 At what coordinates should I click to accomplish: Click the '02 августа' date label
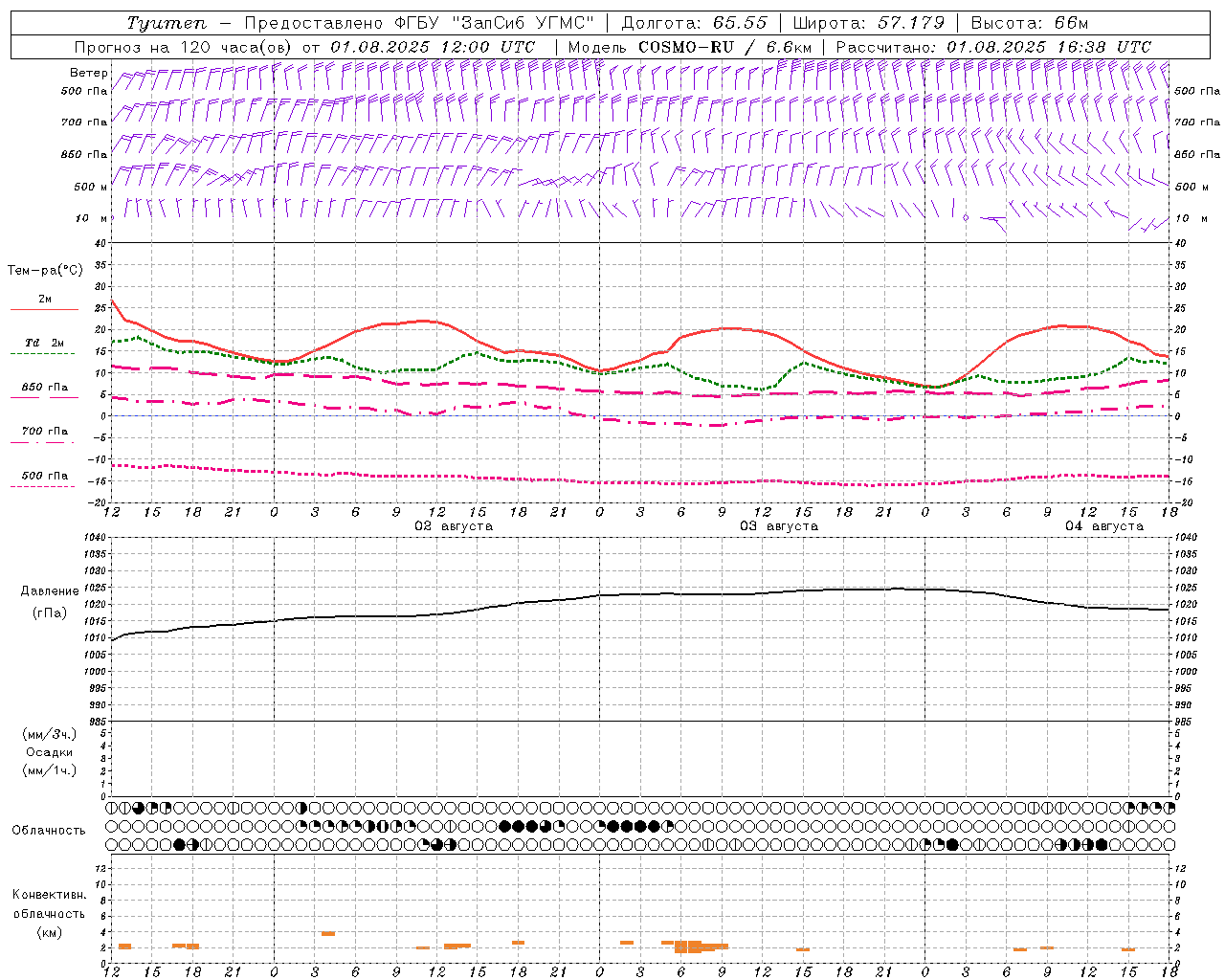pyautogui.click(x=454, y=526)
